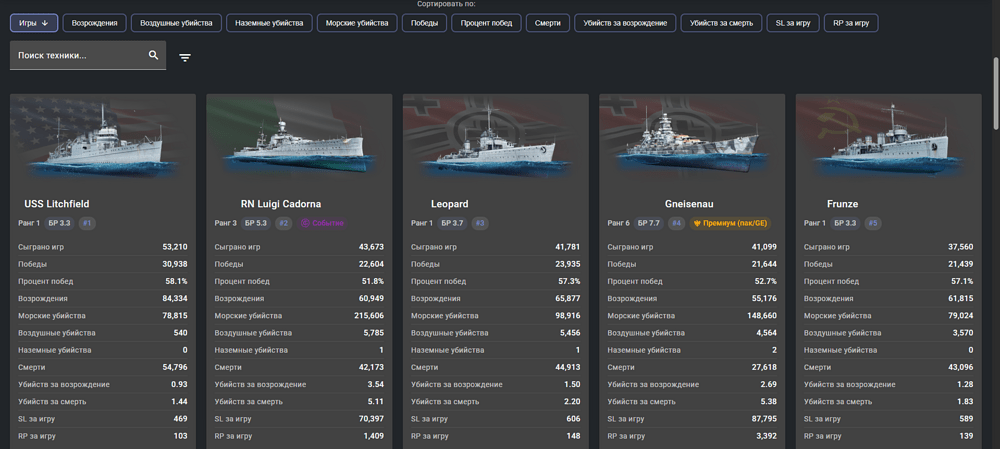Click naval kills value 215,606
This screenshot has width=1000, height=449.
pyautogui.click(x=369, y=316)
